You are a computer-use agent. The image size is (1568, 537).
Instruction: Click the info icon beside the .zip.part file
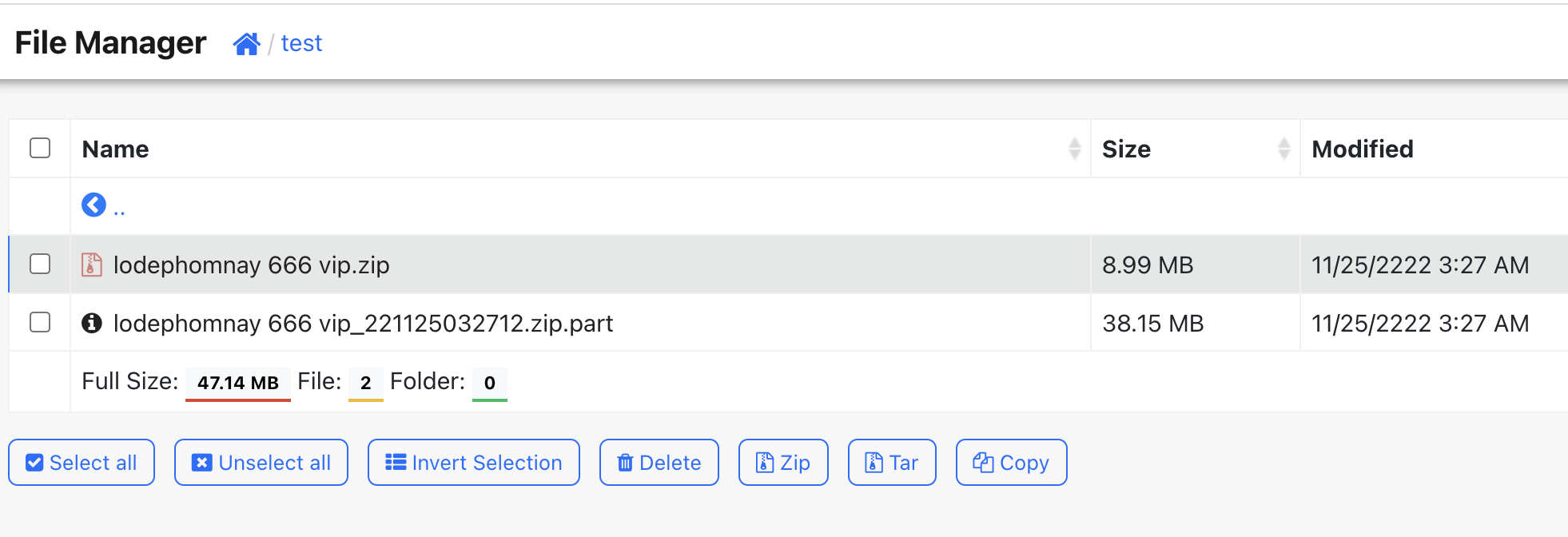[91, 324]
